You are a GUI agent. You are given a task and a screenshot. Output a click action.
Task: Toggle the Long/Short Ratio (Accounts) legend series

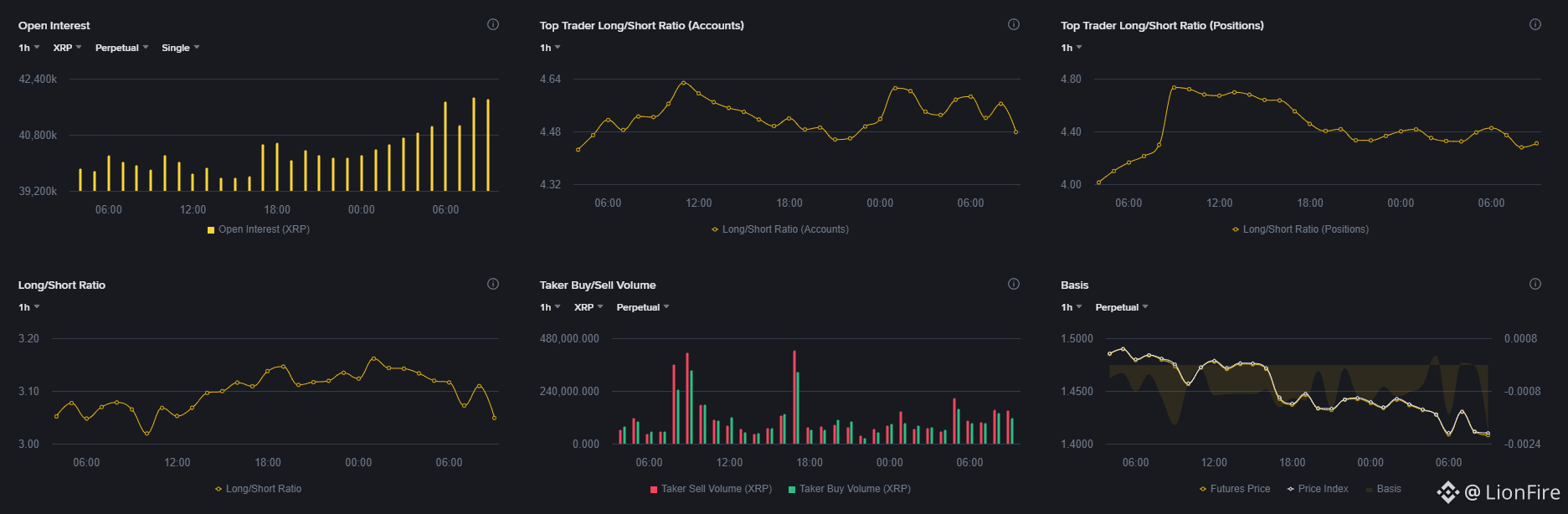pos(780,229)
